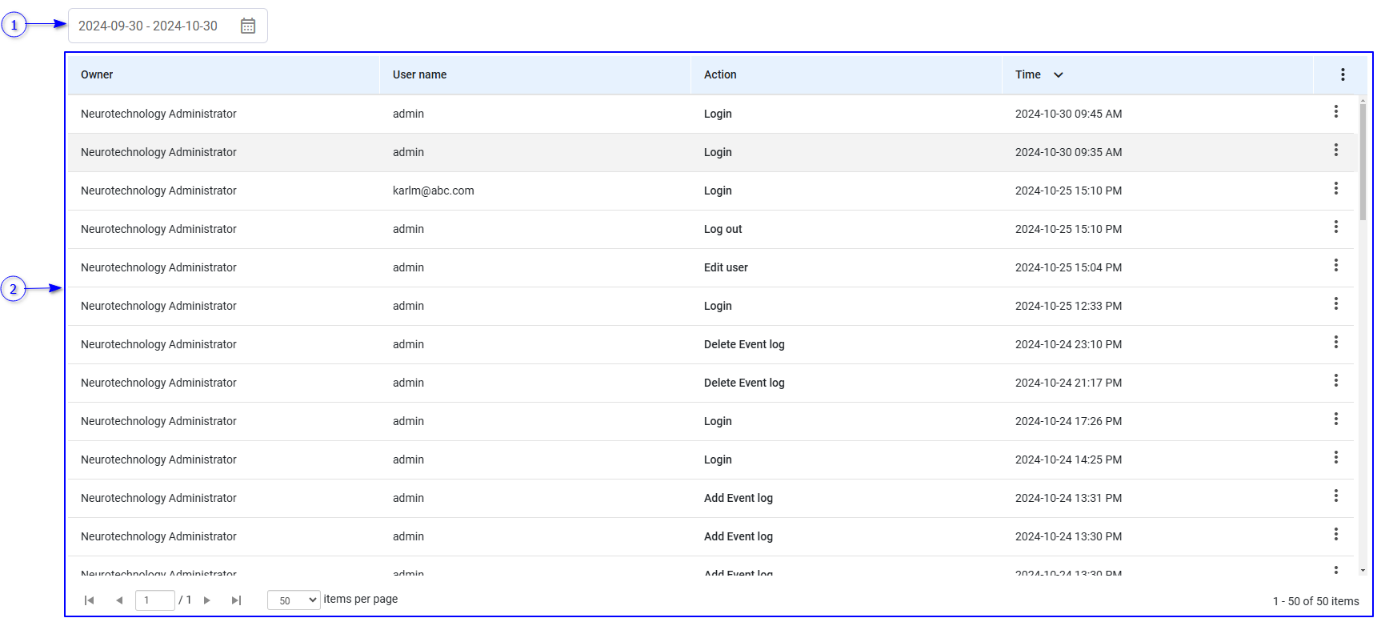The image size is (1377, 618).
Task: Go to the next page arrow
Action: (x=208, y=600)
